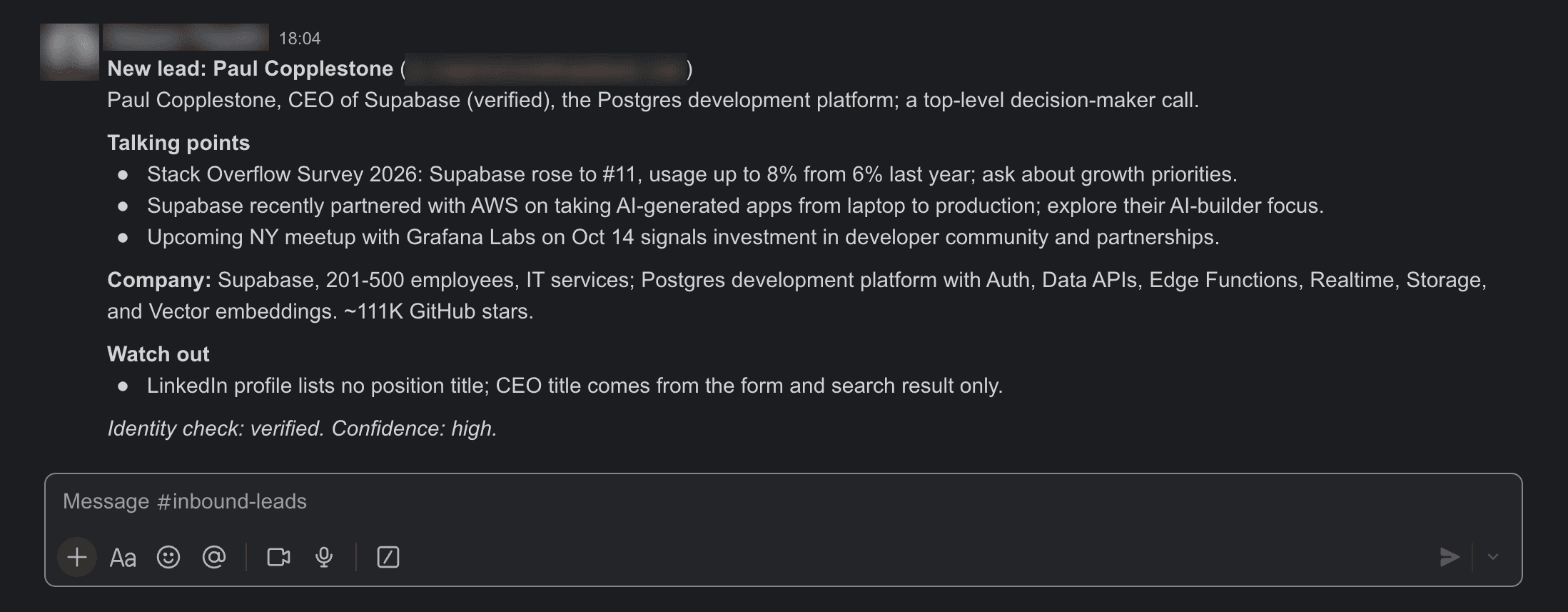Toggle the Aa text formatting toolbar
Viewport: 1568px width, 612px height.
pyautogui.click(x=123, y=558)
